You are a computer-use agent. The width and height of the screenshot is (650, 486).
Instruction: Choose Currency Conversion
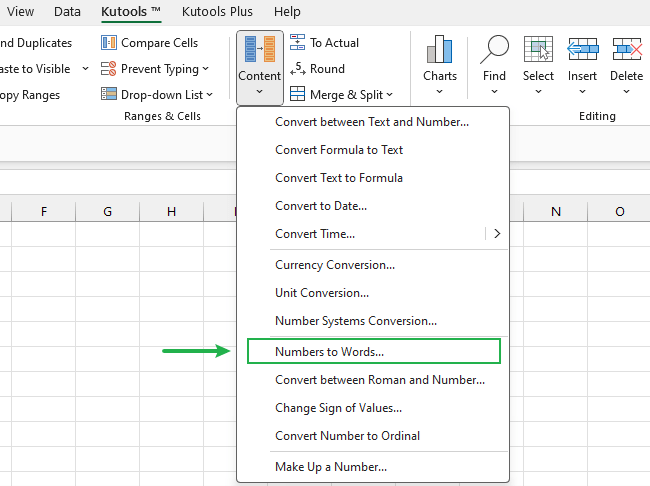tap(372, 265)
